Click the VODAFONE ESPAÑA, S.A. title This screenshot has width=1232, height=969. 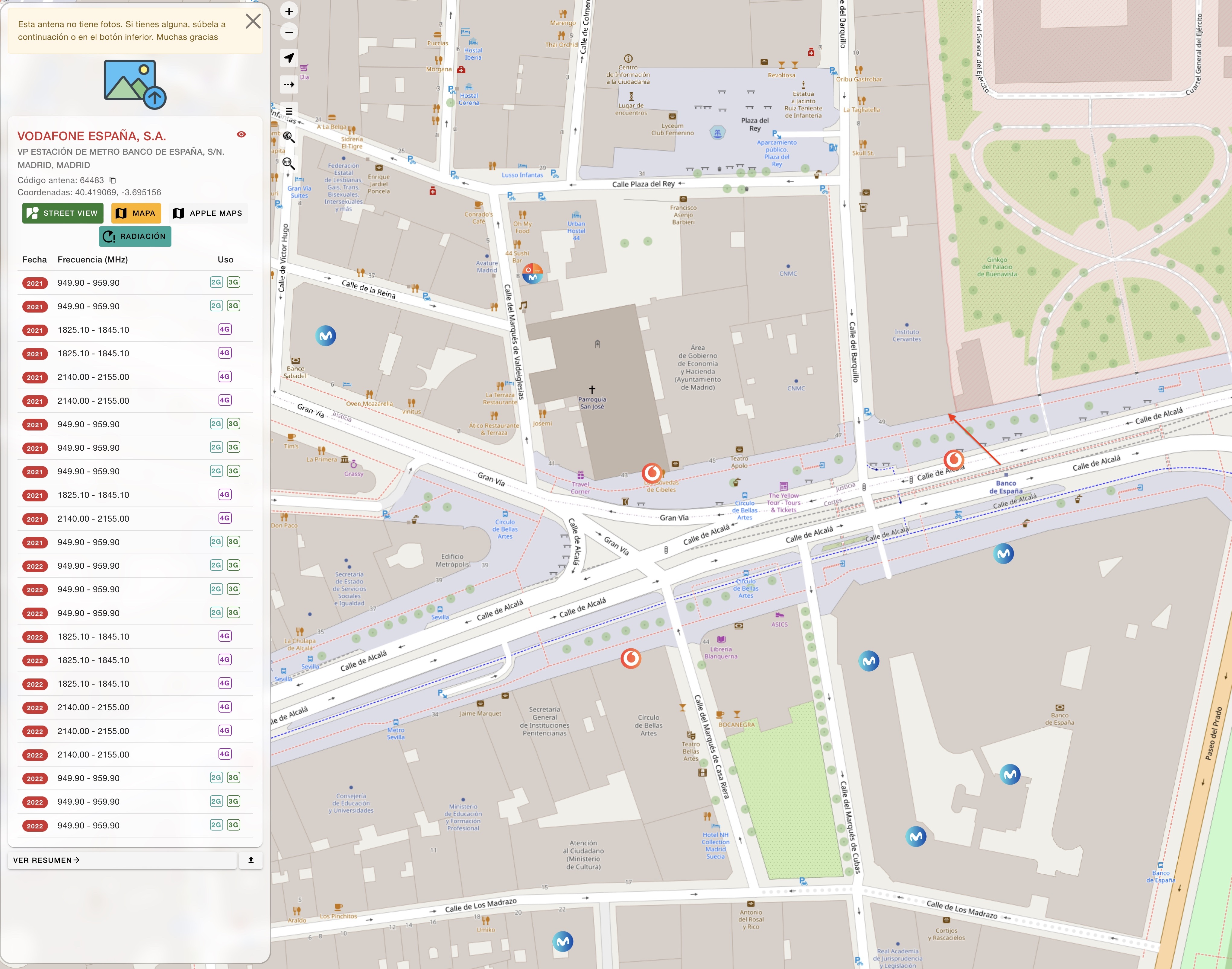[x=92, y=136]
